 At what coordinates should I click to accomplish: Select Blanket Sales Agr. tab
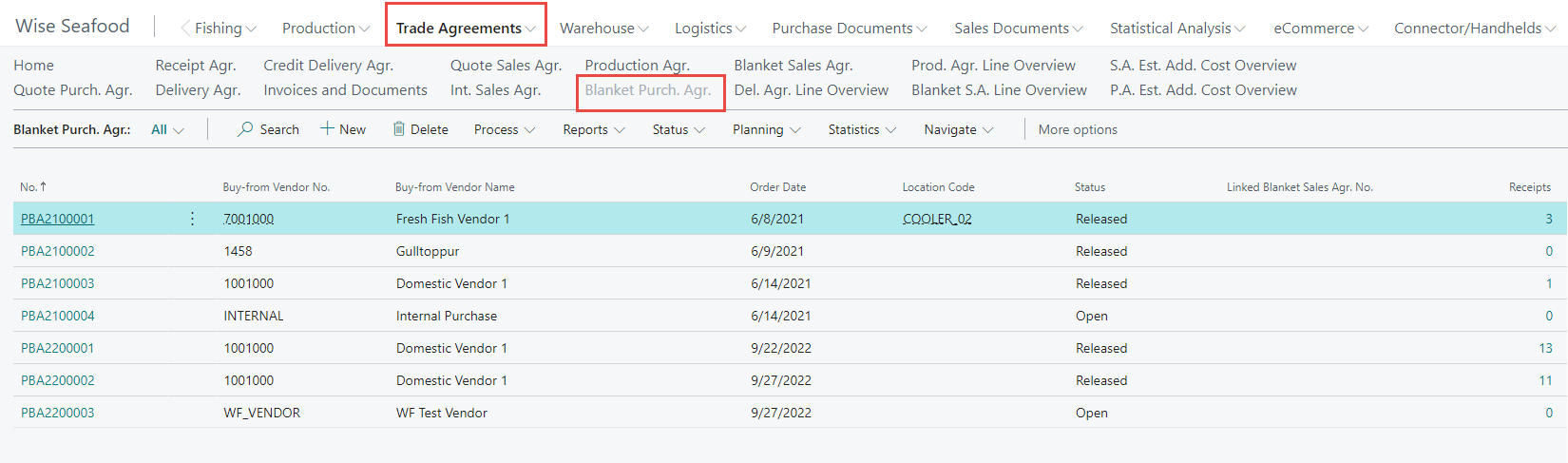[x=794, y=66]
